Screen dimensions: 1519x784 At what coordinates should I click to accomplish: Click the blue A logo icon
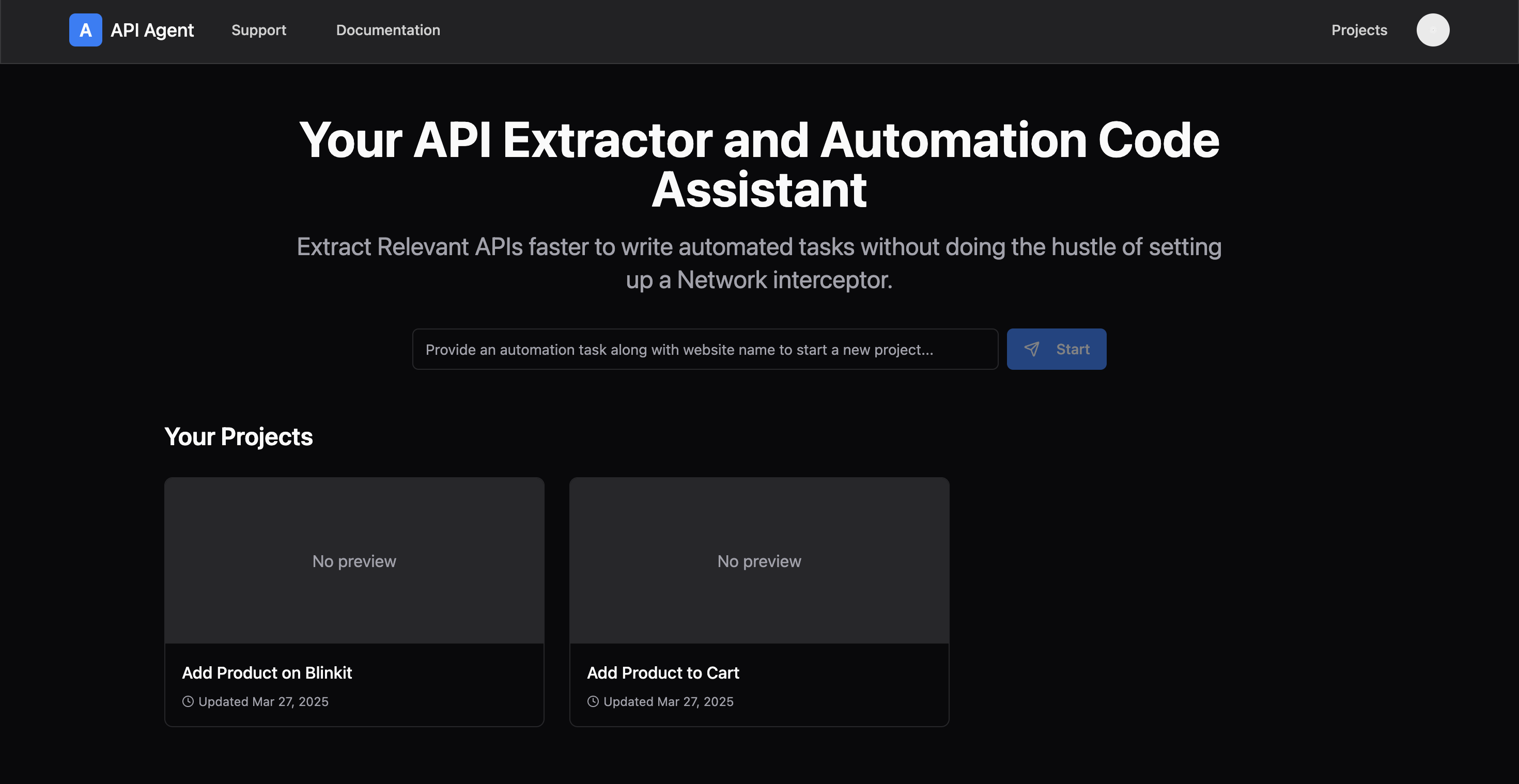85,30
